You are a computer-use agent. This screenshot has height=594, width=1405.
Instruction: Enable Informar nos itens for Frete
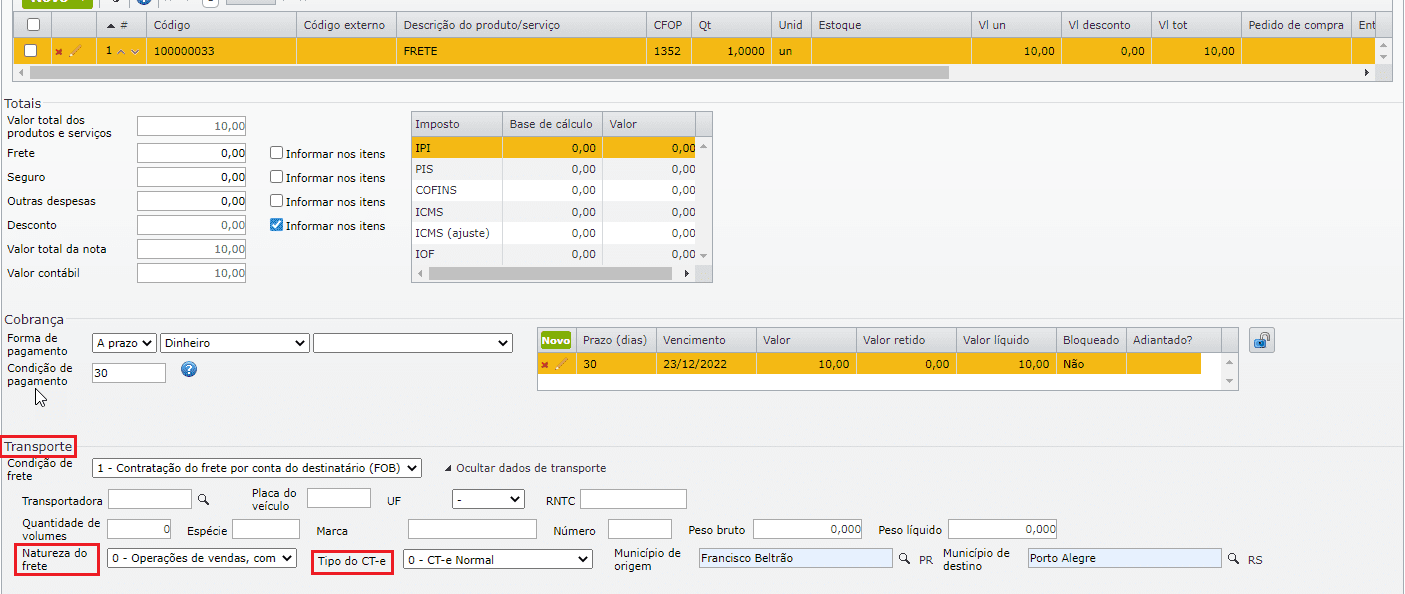[x=277, y=154]
